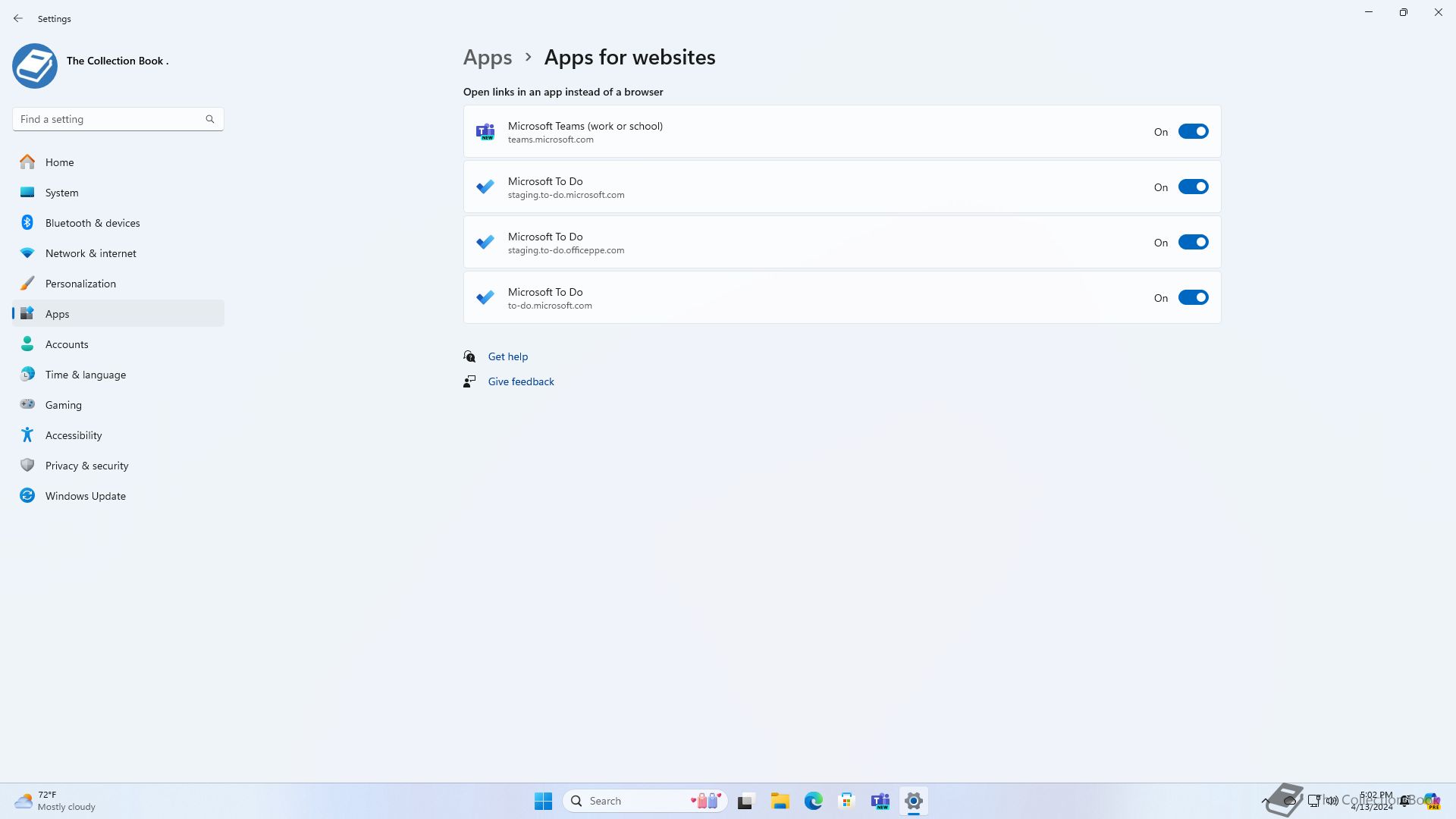This screenshot has width=1456, height=819.
Task: Click the To Do icon for staging.to-do.officeppe.com
Action: 485,242
